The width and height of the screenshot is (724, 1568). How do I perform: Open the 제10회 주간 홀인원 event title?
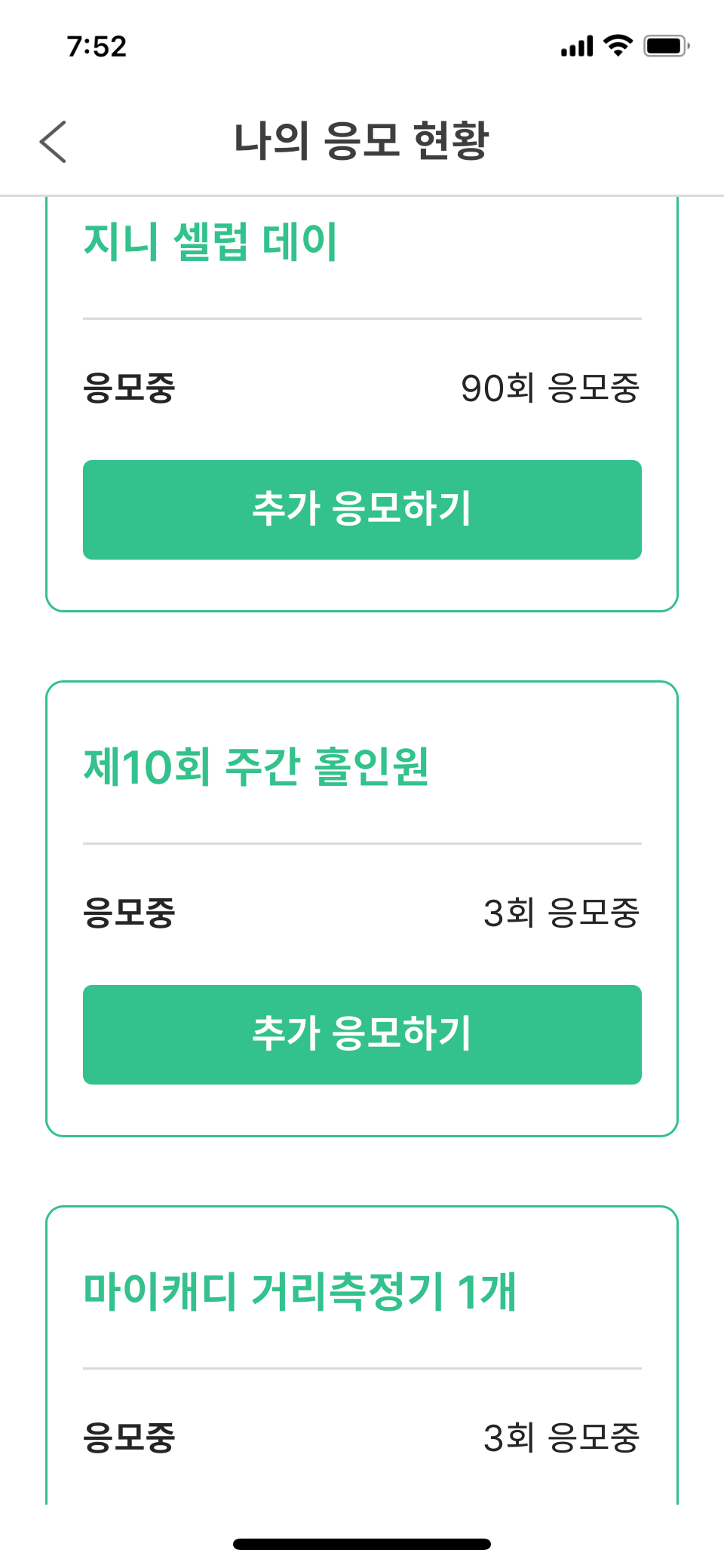256,767
